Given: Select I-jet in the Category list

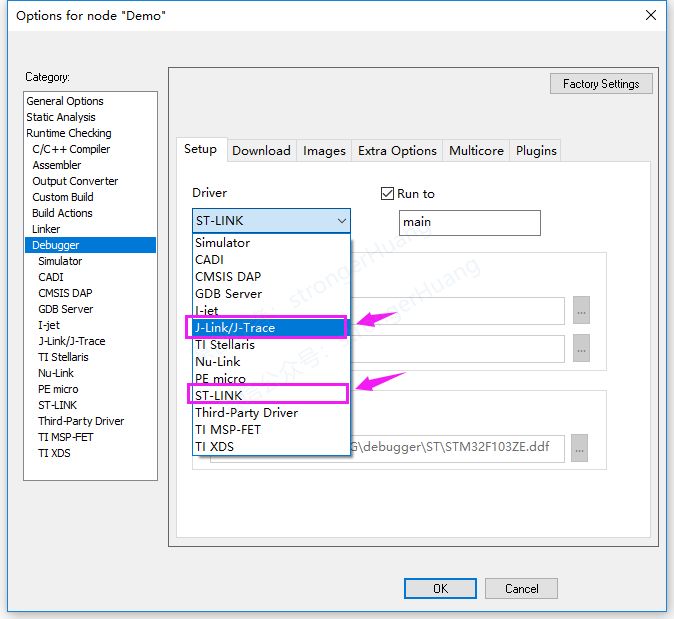Looking at the screenshot, I should [x=90, y=325].
